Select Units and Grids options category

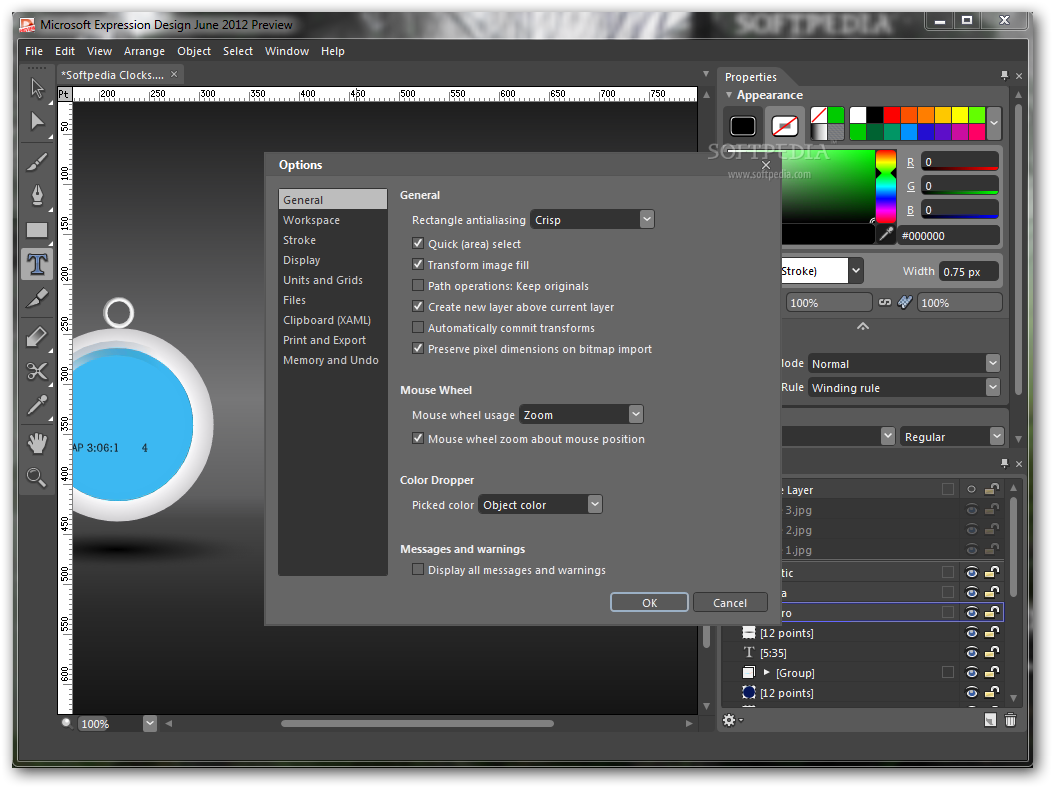tap(332, 280)
